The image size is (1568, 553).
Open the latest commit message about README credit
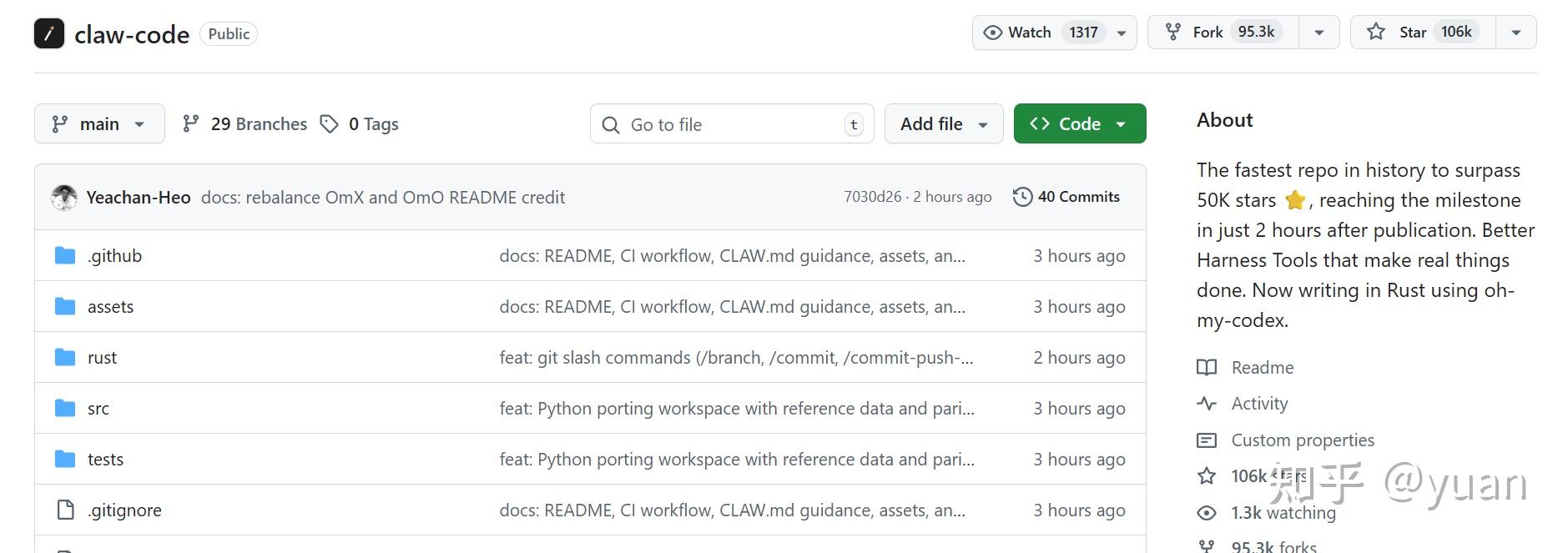click(383, 197)
